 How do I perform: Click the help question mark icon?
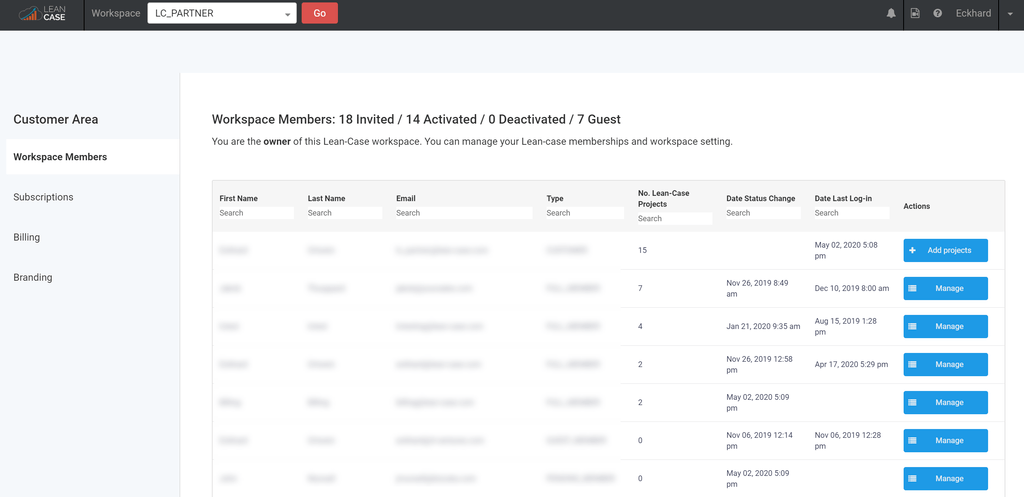coord(938,14)
